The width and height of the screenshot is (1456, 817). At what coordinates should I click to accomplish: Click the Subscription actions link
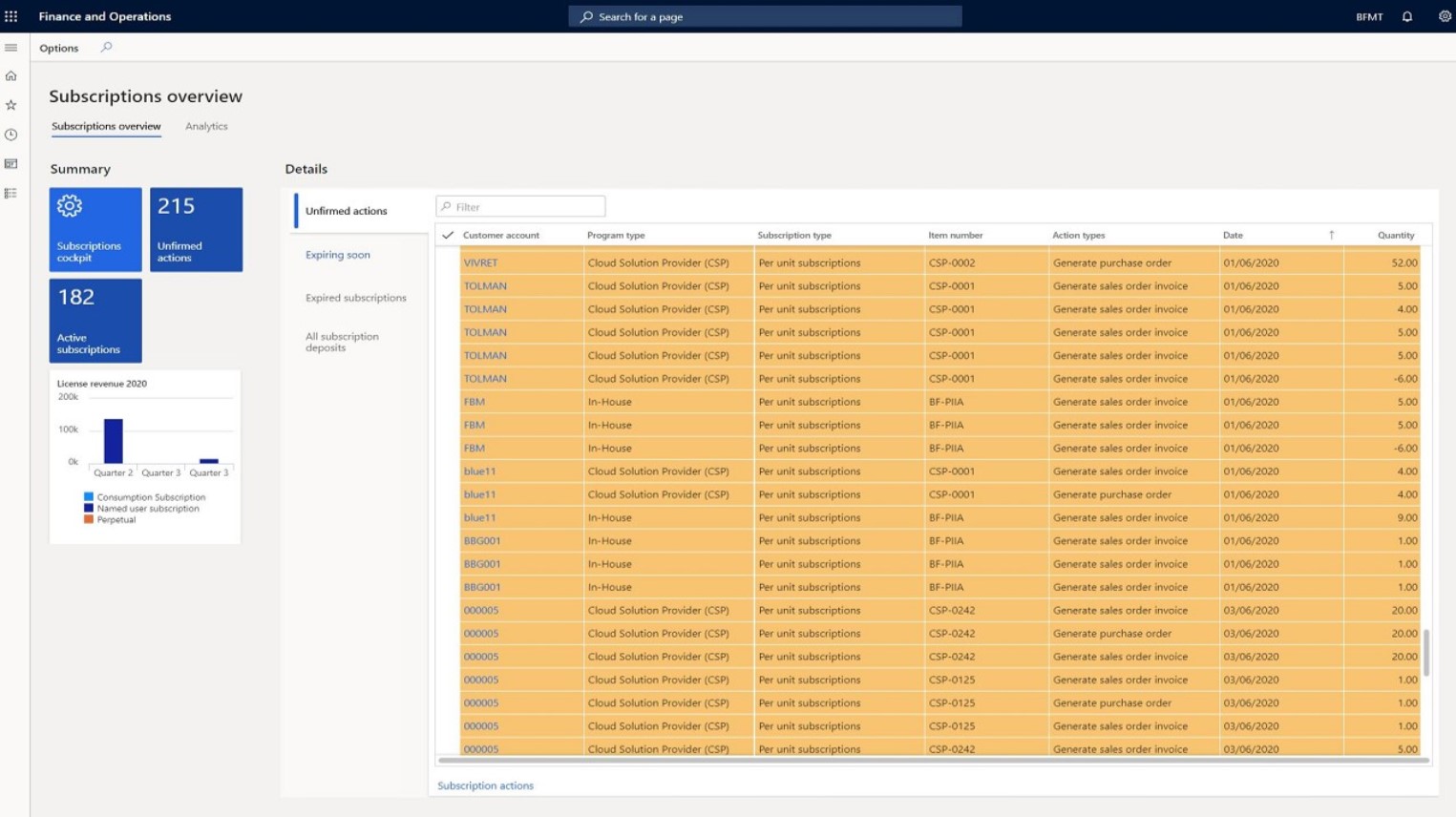(485, 786)
